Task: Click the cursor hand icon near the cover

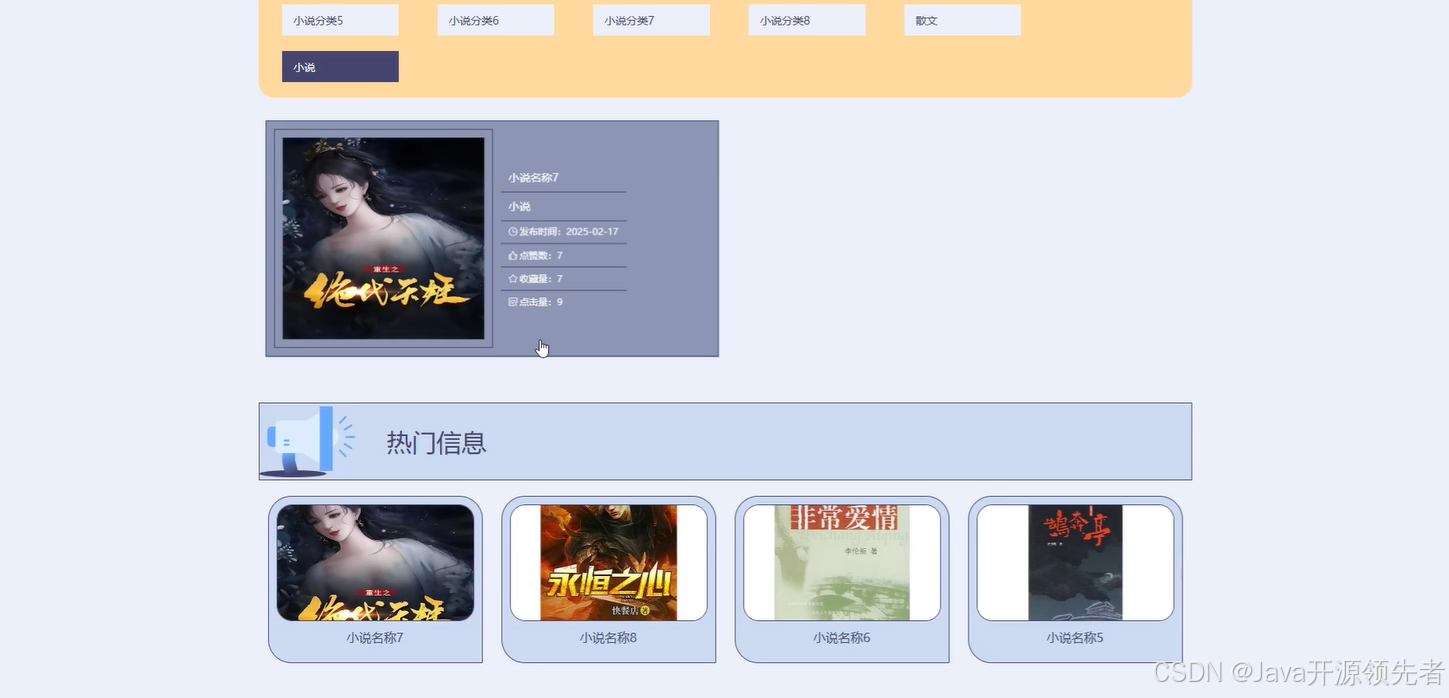Action: coord(542,347)
